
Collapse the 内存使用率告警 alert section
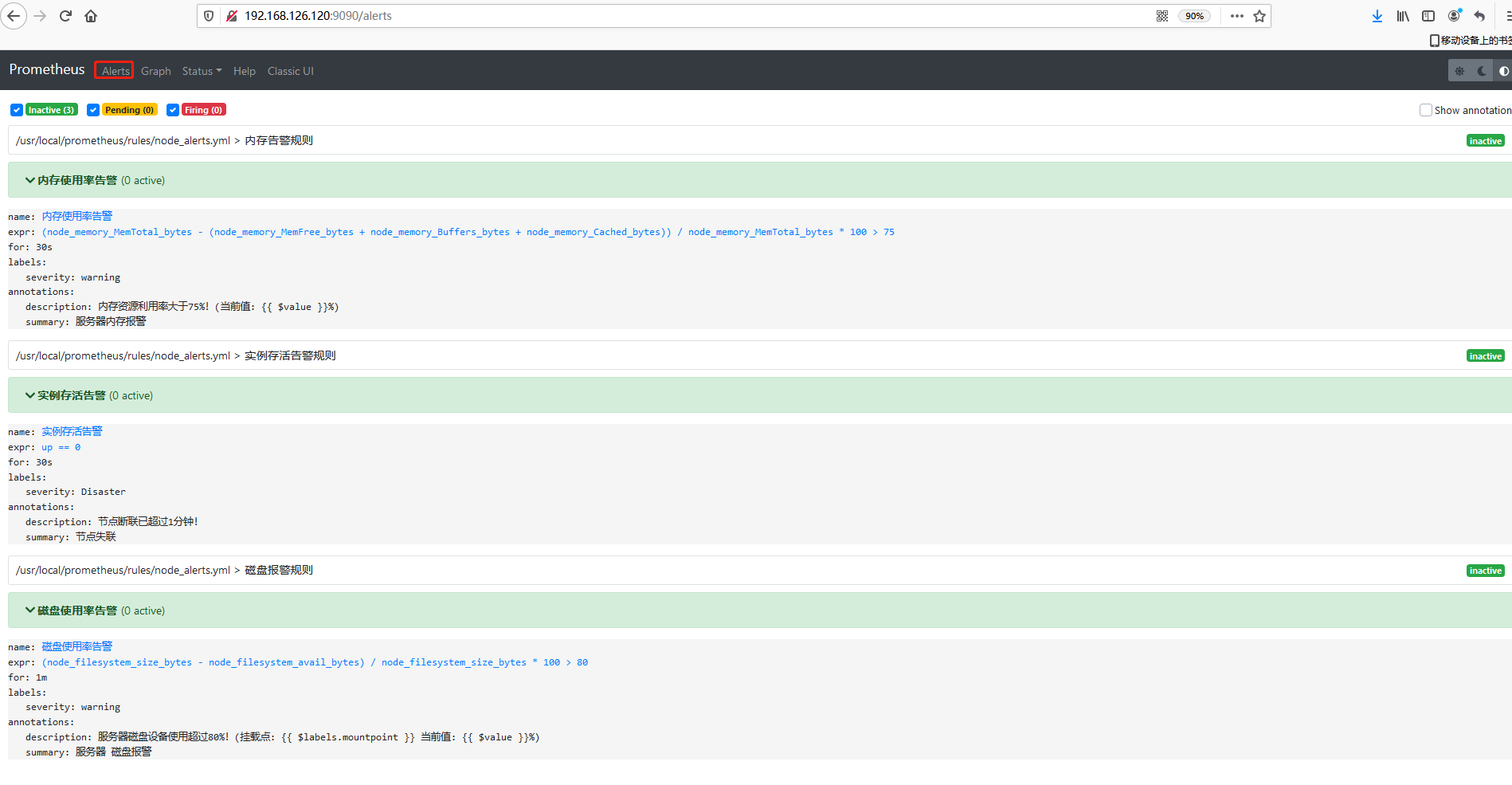click(760, 180)
